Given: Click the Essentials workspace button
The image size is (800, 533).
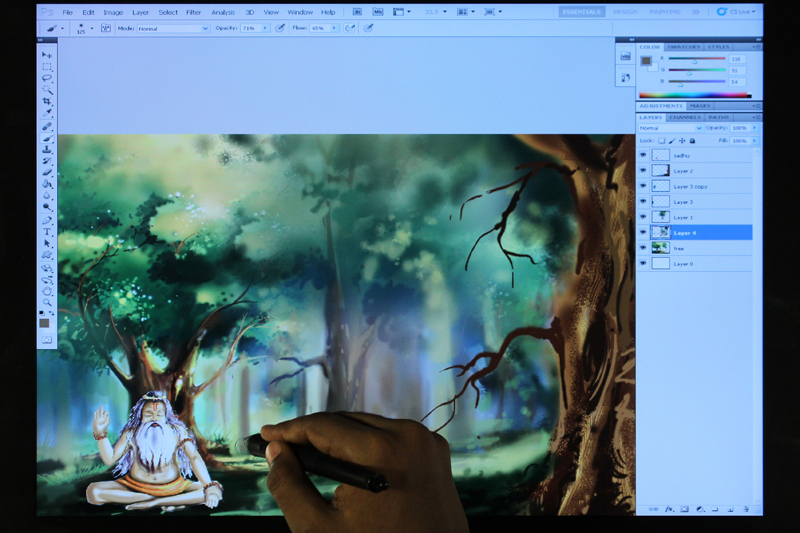Looking at the screenshot, I should [x=580, y=12].
